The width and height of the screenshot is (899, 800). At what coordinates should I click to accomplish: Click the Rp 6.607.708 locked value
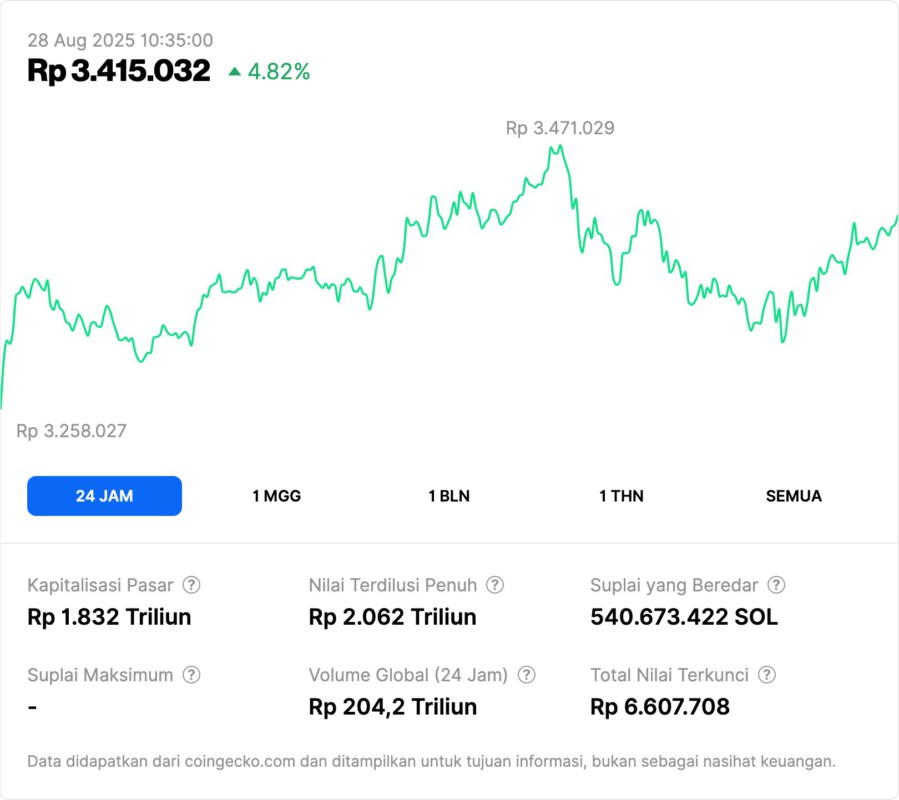[660, 707]
